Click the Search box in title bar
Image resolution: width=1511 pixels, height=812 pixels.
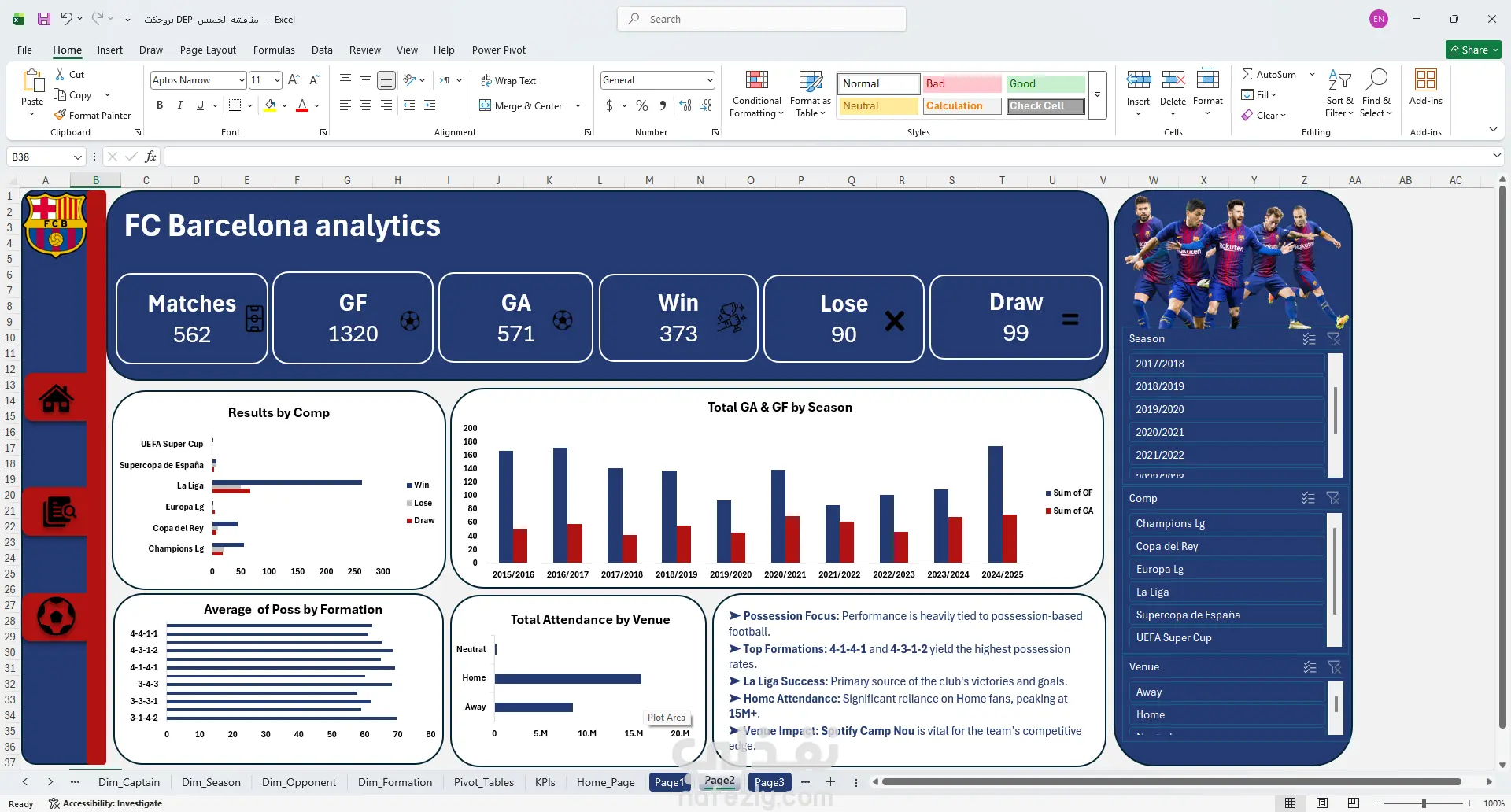(762, 19)
